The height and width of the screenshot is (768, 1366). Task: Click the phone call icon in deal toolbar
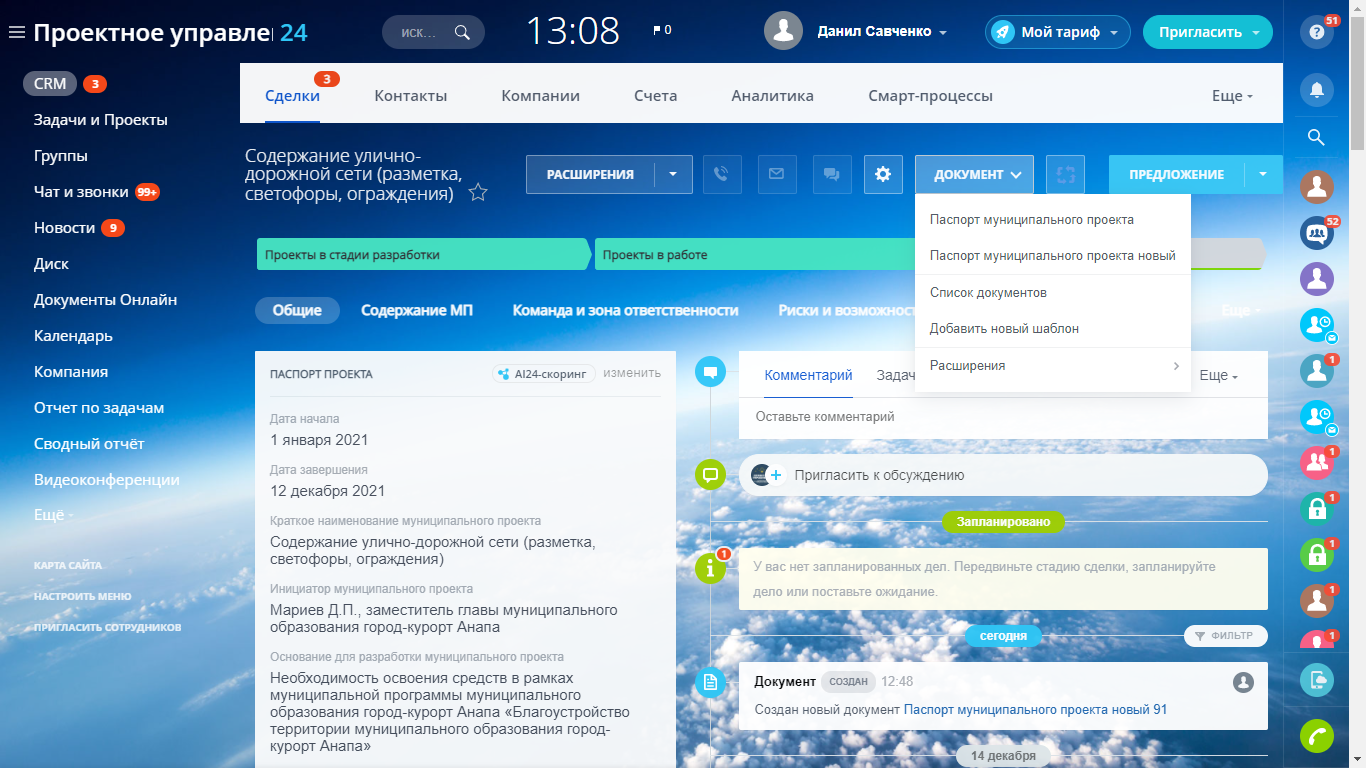point(722,174)
